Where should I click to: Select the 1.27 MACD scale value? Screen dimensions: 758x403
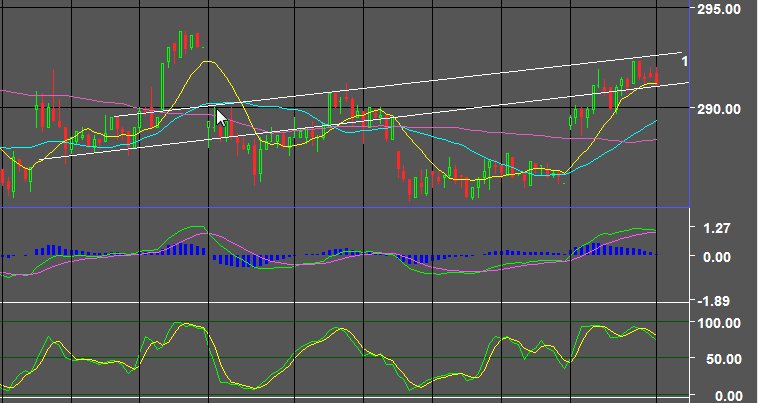point(717,228)
